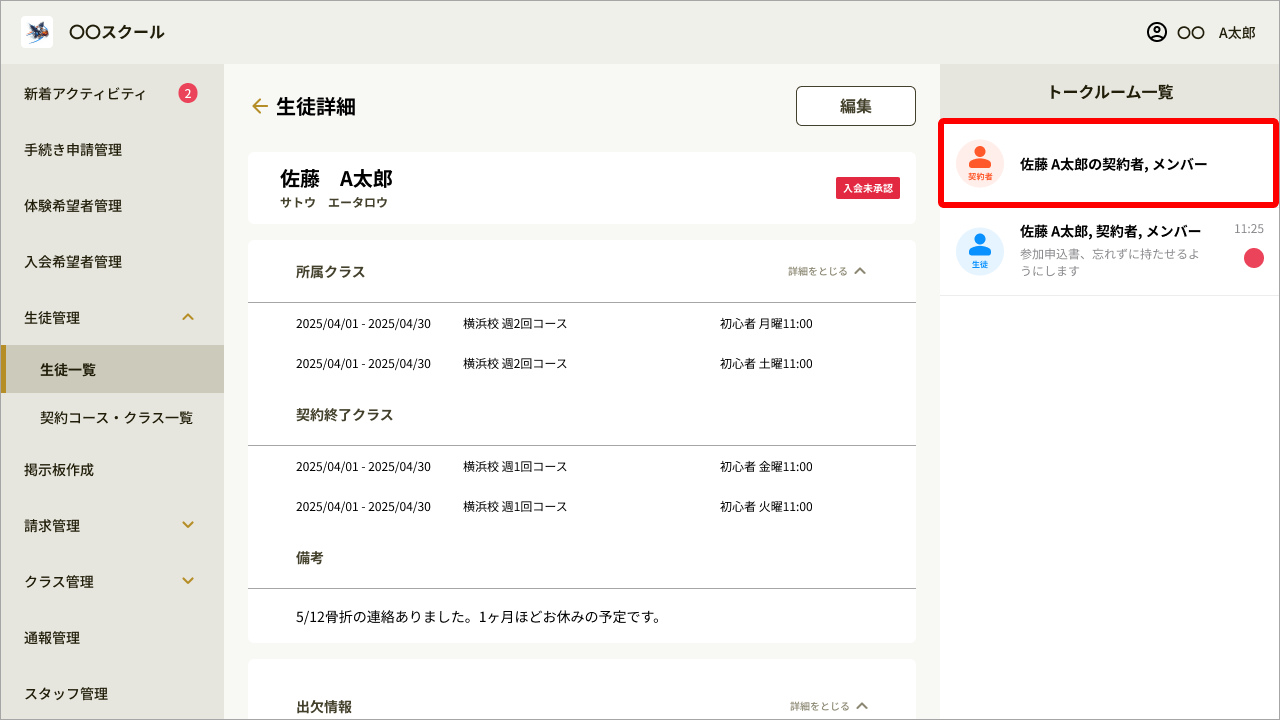Viewport: 1280px width, 720px height.
Task: Click the 月曜11:00 class row
Action: click(x=582, y=323)
